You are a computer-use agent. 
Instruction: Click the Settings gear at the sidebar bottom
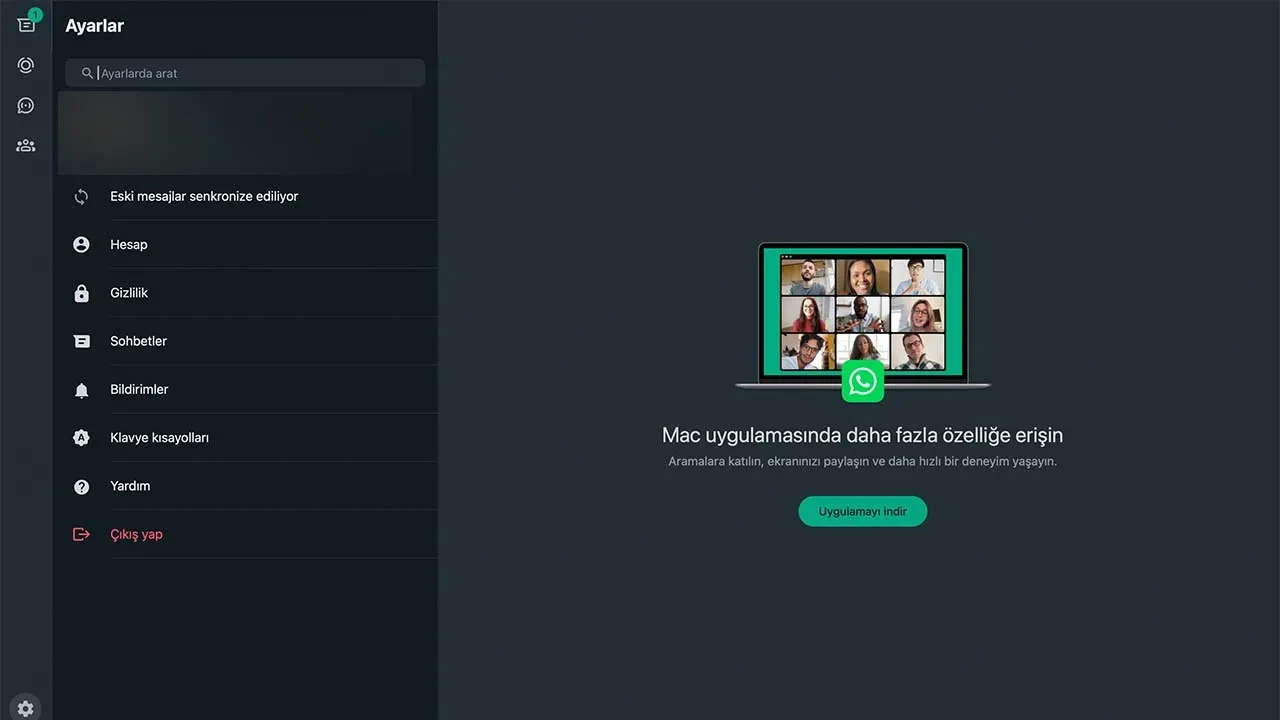(25, 707)
